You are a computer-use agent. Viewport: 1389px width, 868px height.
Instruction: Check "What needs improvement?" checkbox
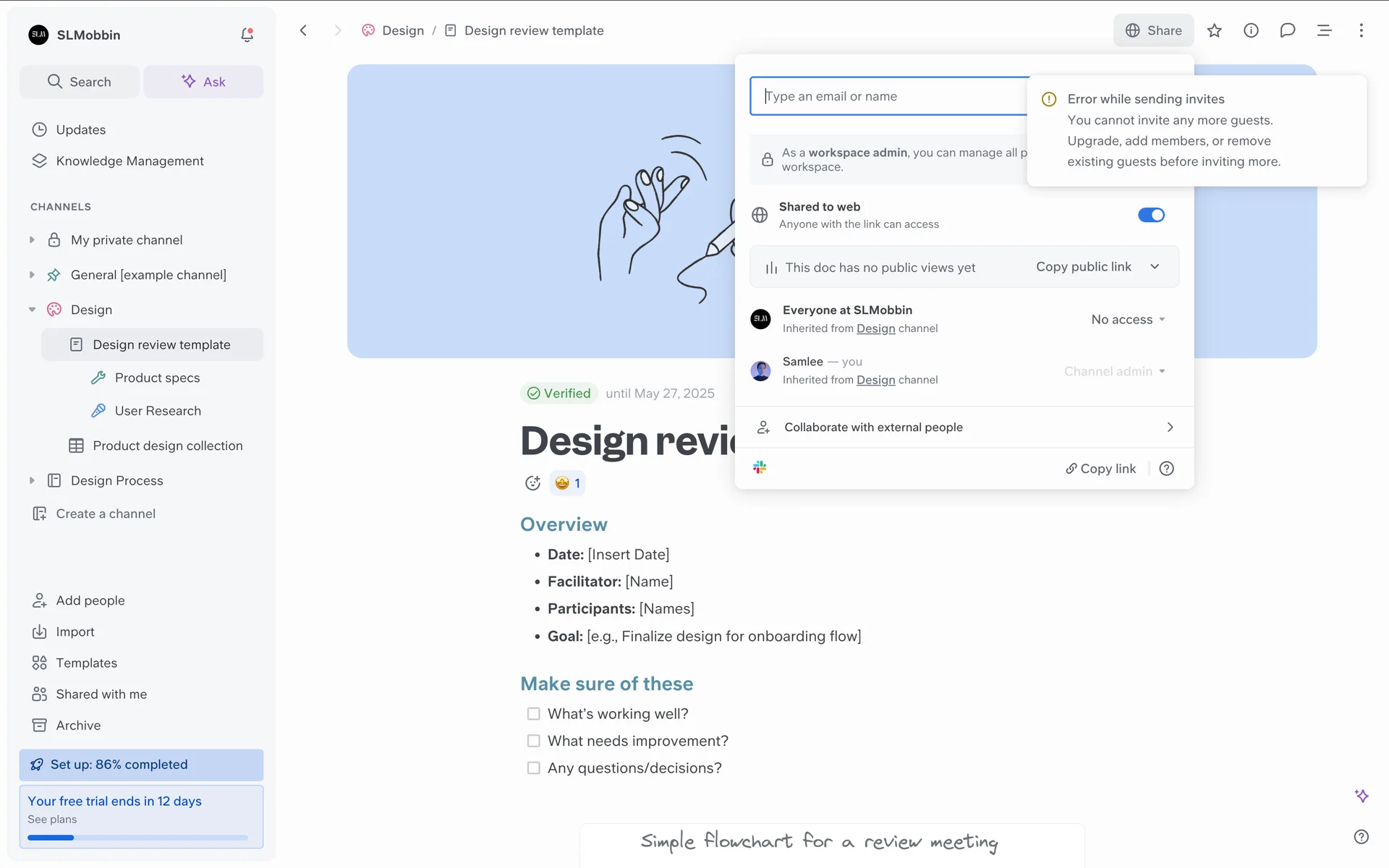(534, 741)
